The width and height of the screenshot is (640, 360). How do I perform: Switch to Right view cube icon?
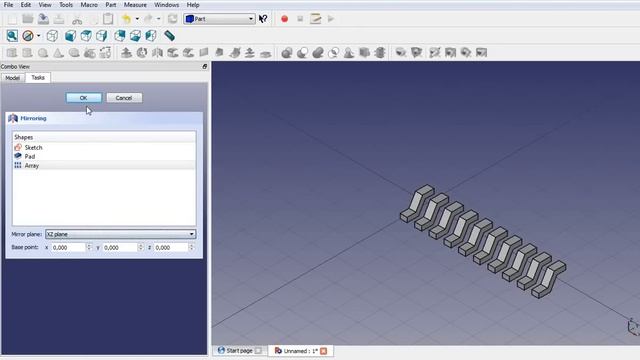tap(101, 36)
